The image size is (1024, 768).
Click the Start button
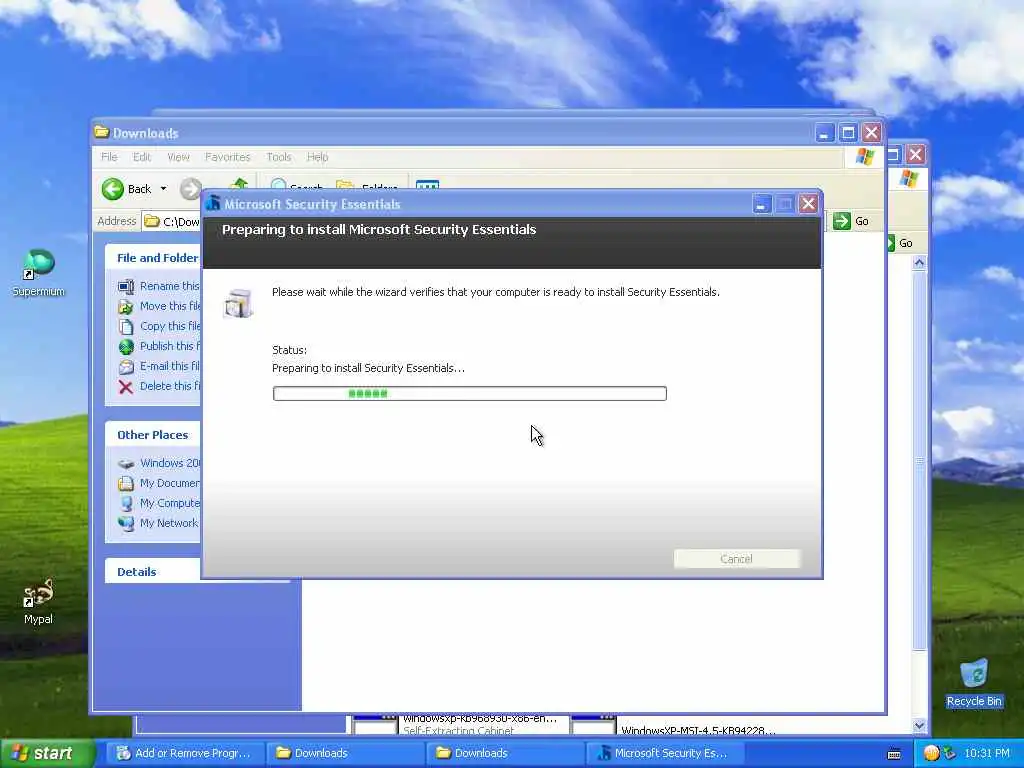coord(47,753)
